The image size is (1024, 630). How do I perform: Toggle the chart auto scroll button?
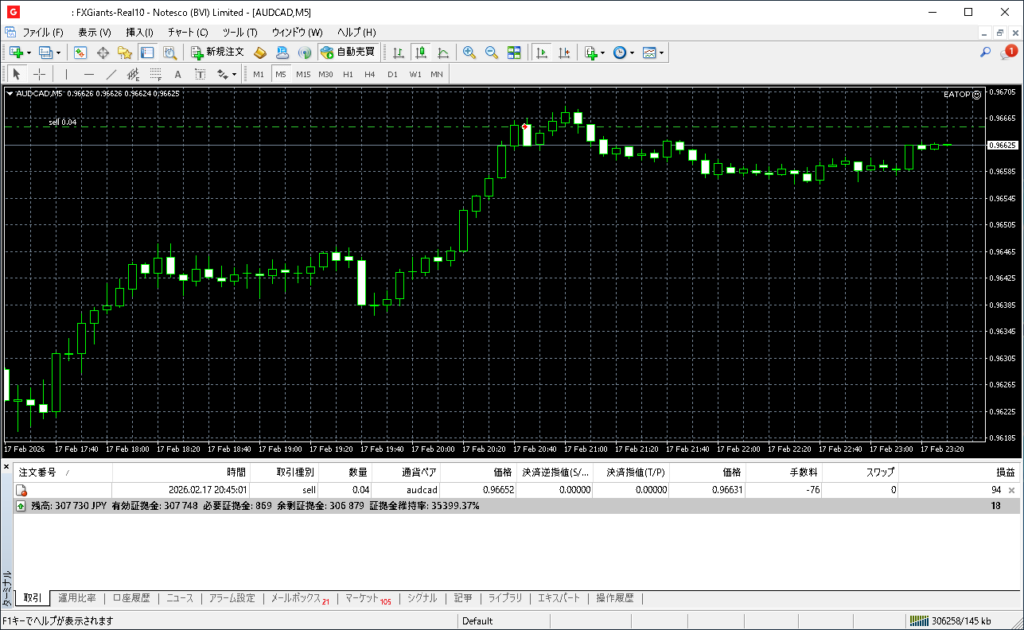coord(542,52)
